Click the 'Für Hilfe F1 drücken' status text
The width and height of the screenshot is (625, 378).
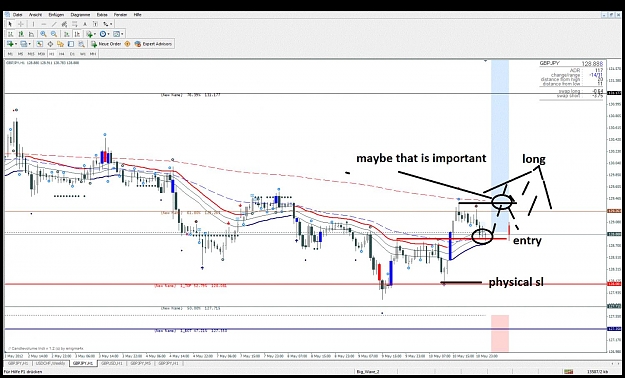pos(23,372)
